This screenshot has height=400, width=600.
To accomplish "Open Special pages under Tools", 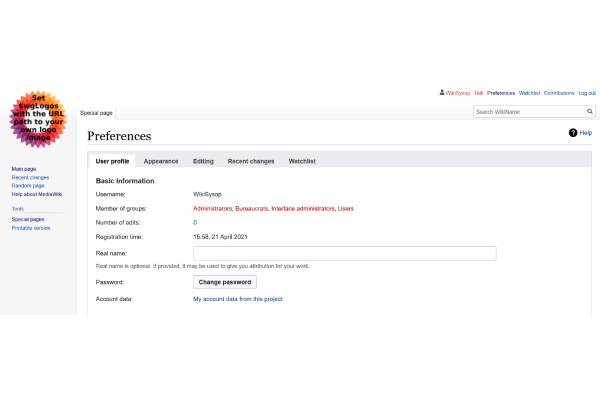I will click(x=28, y=218).
